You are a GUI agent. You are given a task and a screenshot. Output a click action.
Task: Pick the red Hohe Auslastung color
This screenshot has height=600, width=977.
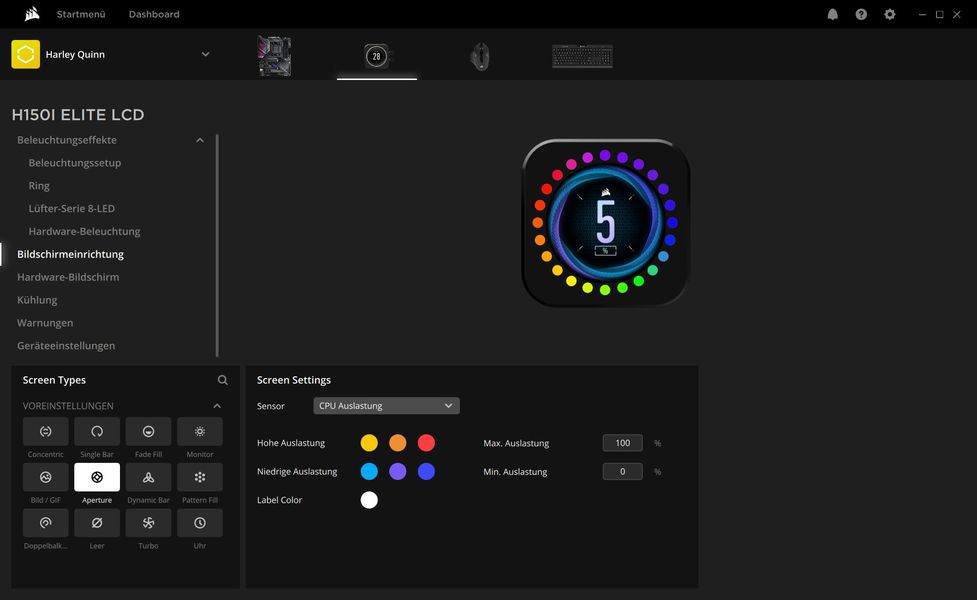(426, 443)
